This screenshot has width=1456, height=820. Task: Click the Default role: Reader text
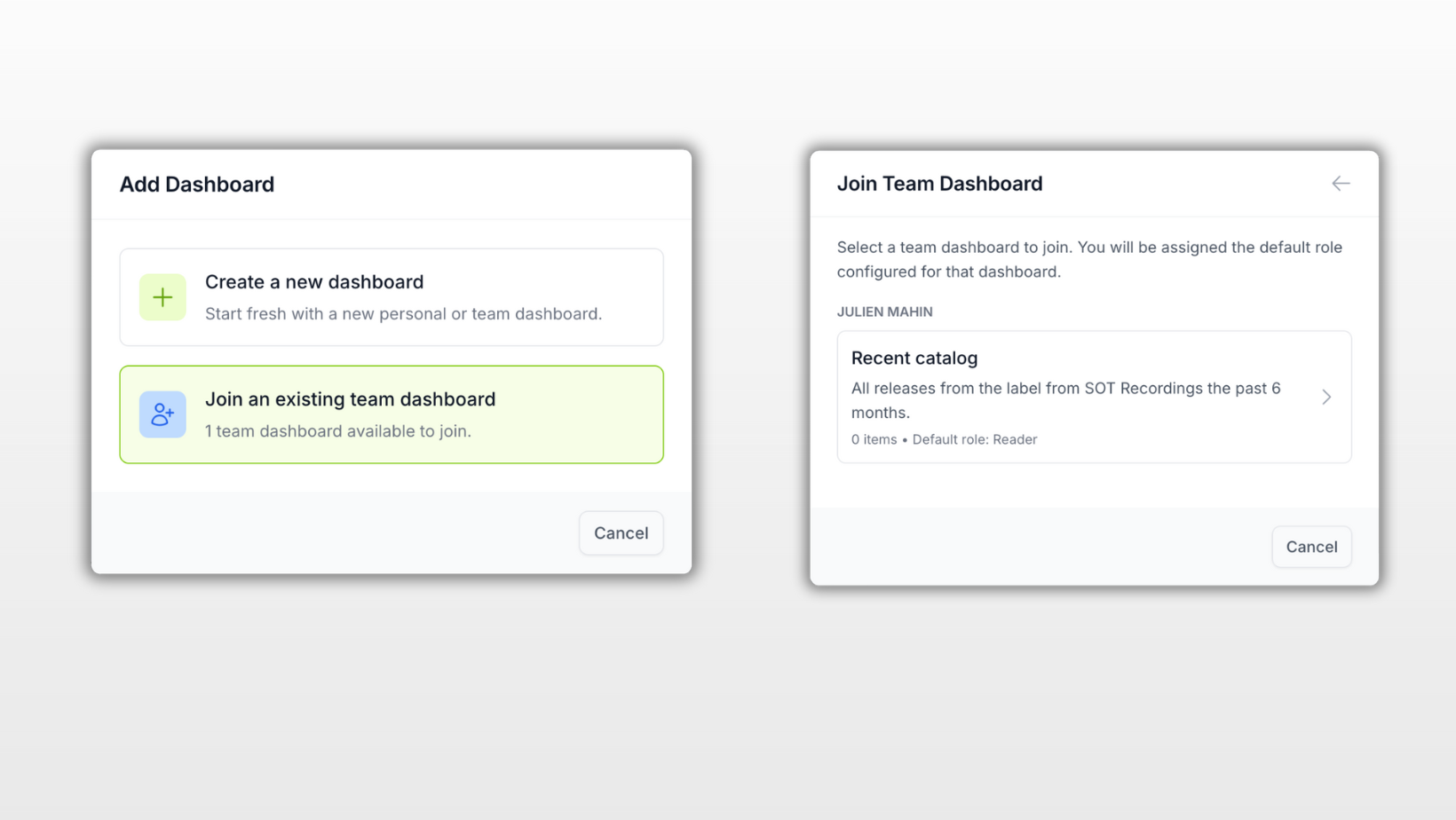click(974, 439)
